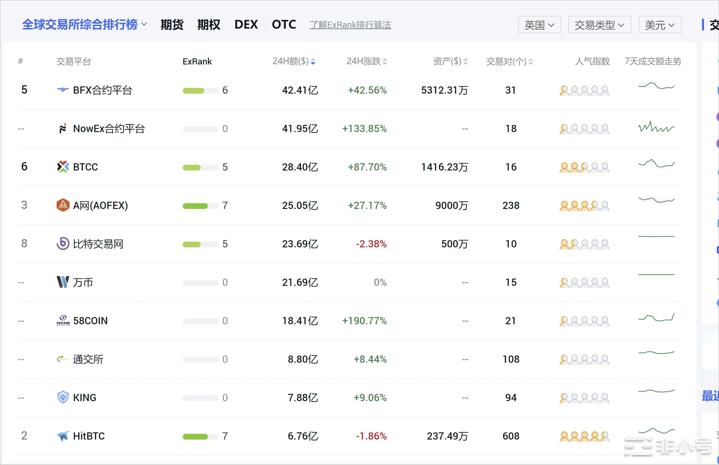The image size is (719, 465).
Task: Sort by 资产($) column
Action: (x=450, y=61)
